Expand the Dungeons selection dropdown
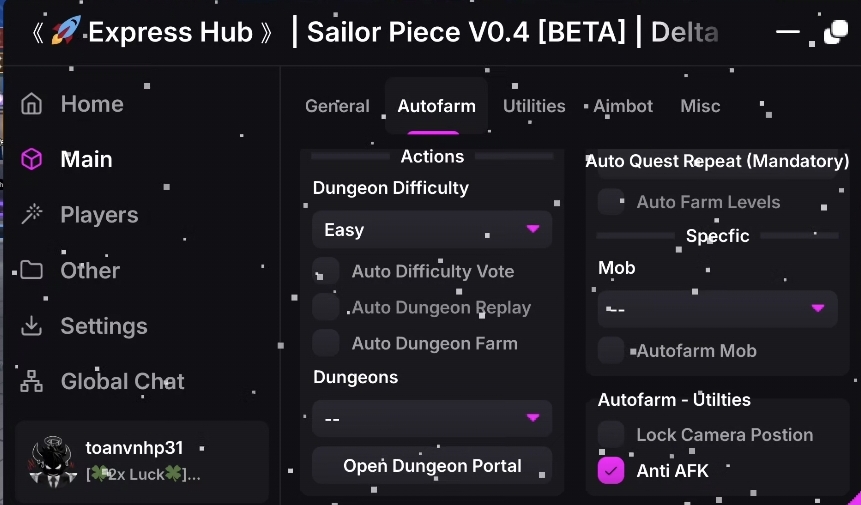861x505 pixels. tap(432, 418)
